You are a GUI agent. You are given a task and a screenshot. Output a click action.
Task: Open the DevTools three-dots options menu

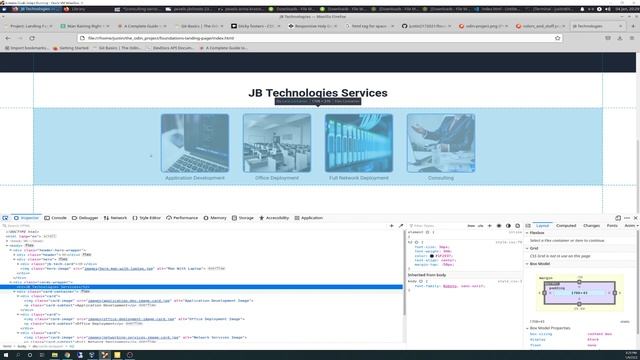627,218
